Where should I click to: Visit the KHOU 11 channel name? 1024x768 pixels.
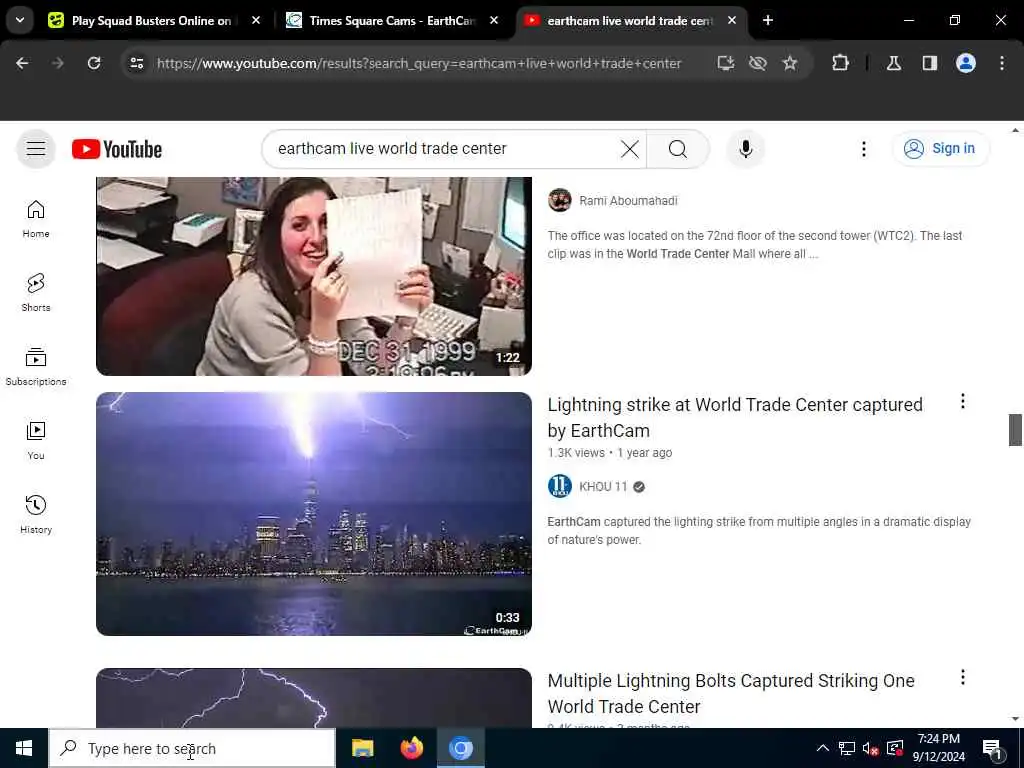pyautogui.click(x=603, y=487)
